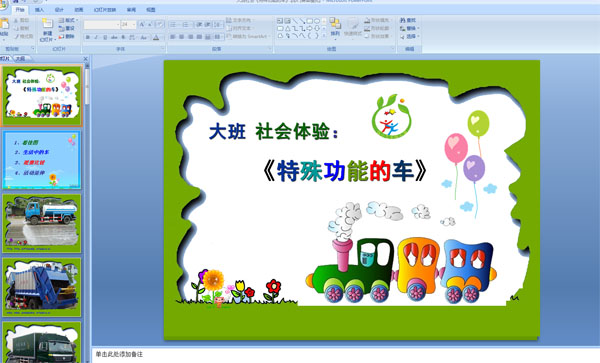The image size is (600, 363).
Task: Switch to the Outline pane tab
Action: [21, 59]
